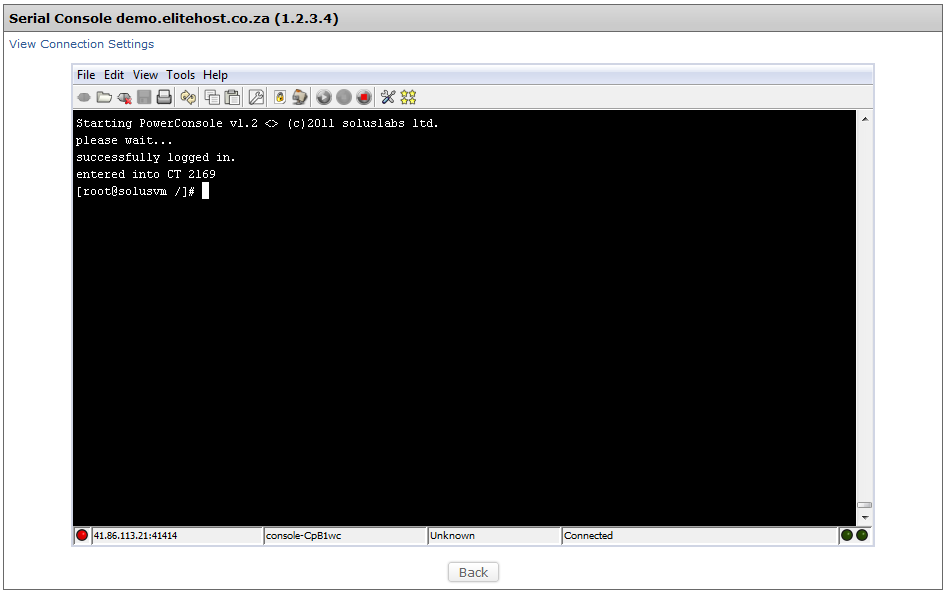Click the disconnect plug icon with red X

click(x=124, y=98)
